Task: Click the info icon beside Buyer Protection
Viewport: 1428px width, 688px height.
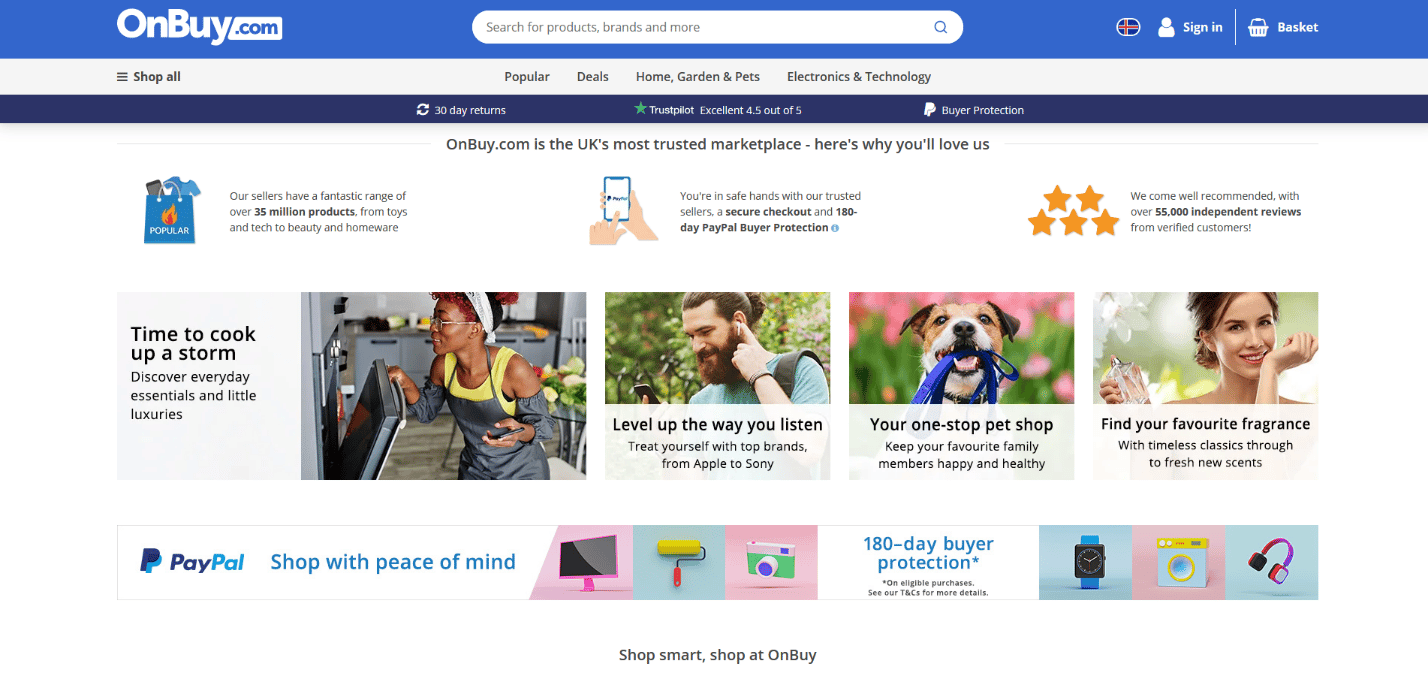Action: coord(835,228)
